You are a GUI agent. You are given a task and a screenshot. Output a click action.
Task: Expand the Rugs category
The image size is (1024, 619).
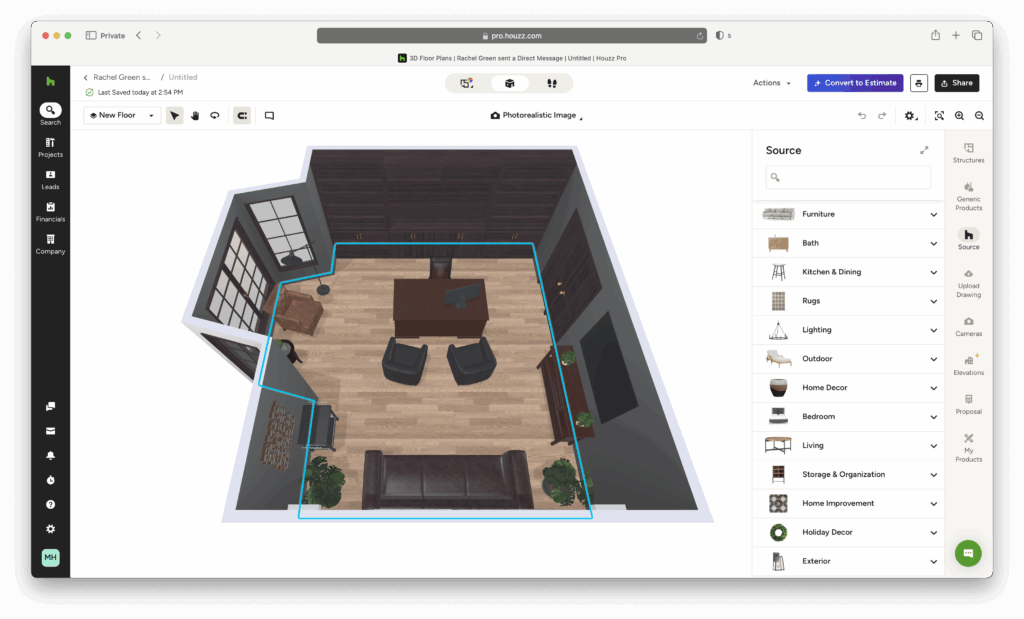[847, 300]
